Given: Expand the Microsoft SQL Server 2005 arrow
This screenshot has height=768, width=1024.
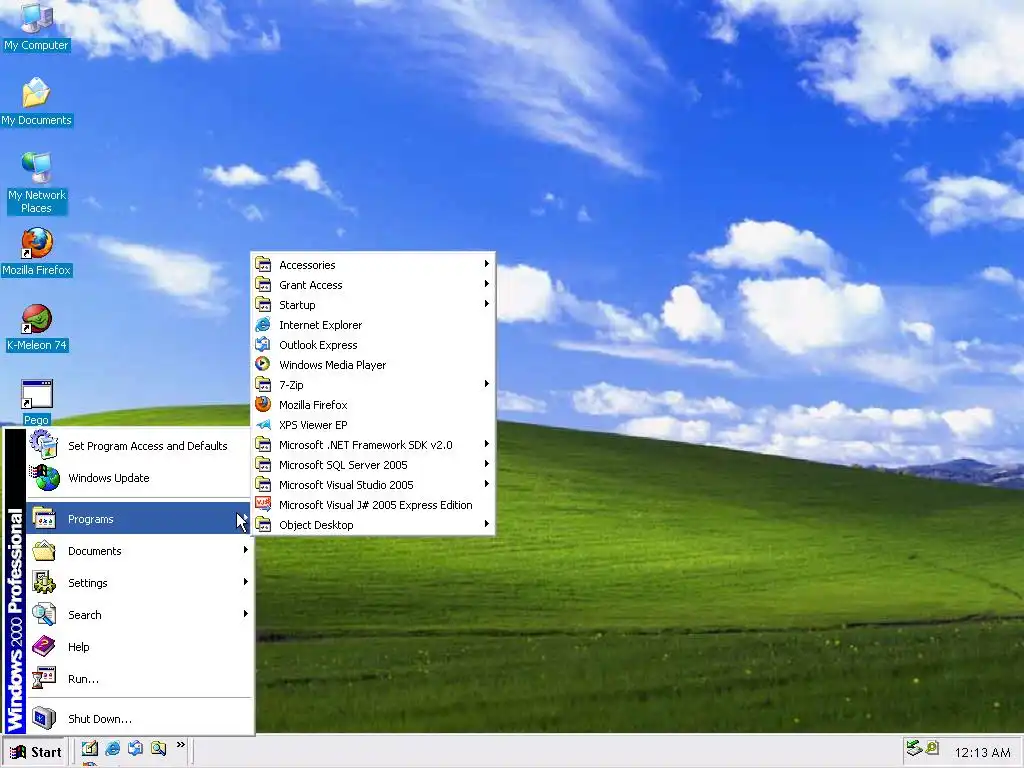Looking at the screenshot, I should click(487, 464).
